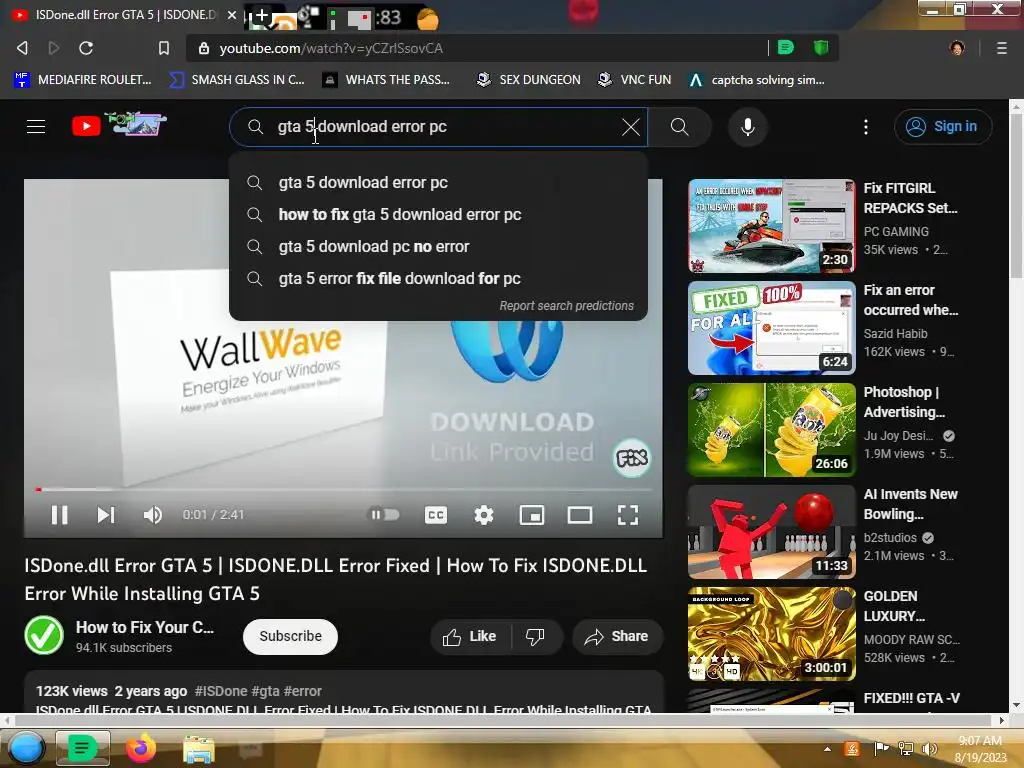Viewport: 1024px width, 768px height.
Task: Close the ISDone.dll Error GTA 5 tab
Action: tap(232, 14)
